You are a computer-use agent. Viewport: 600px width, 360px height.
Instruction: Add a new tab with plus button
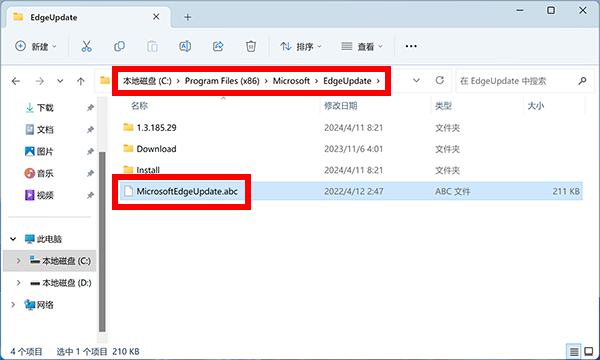pyautogui.click(x=188, y=17)
